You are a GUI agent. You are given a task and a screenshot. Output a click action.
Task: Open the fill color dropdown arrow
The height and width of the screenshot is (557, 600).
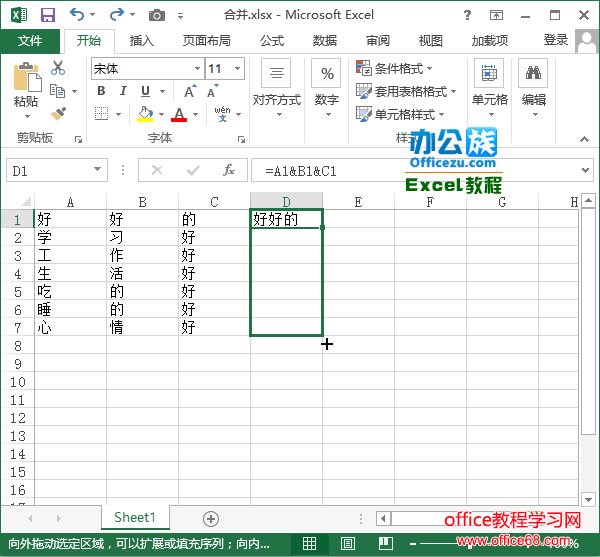point(161,114)
